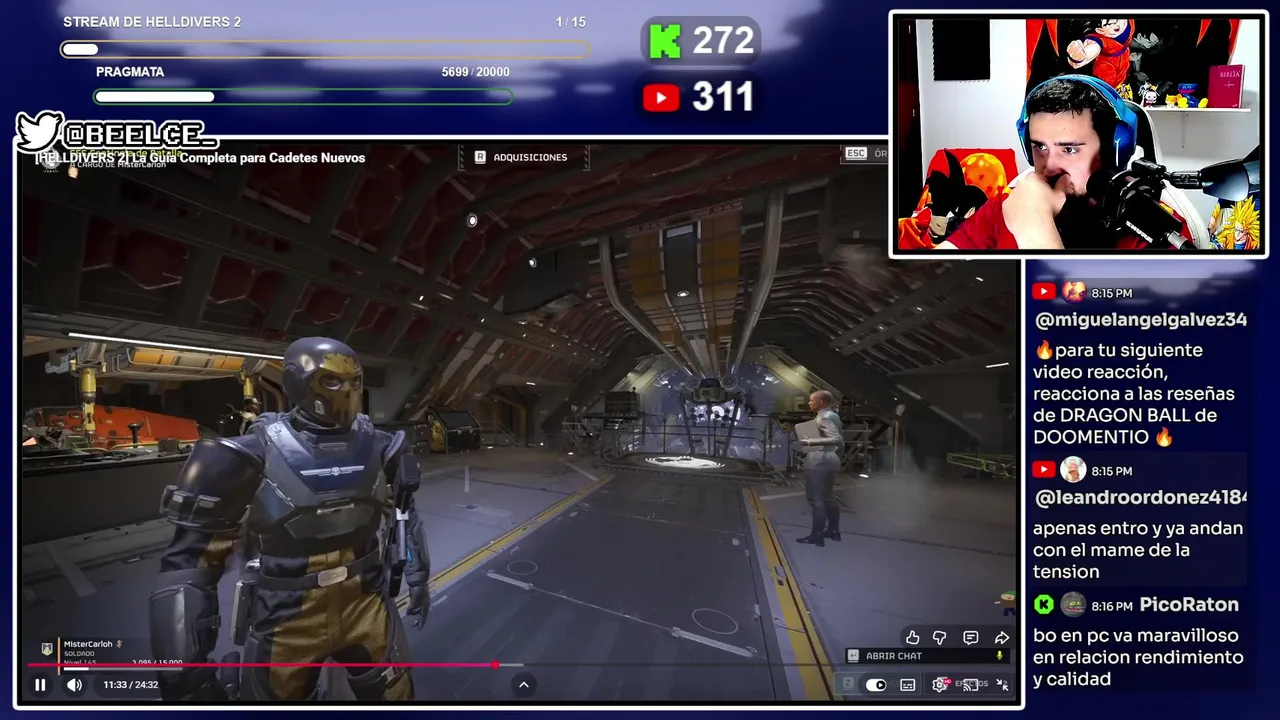Viewport: 1280px width, 720px height.
Task: Click YouTube icon beside miguelangelgalvez message
Action: tap(1043, 292)
